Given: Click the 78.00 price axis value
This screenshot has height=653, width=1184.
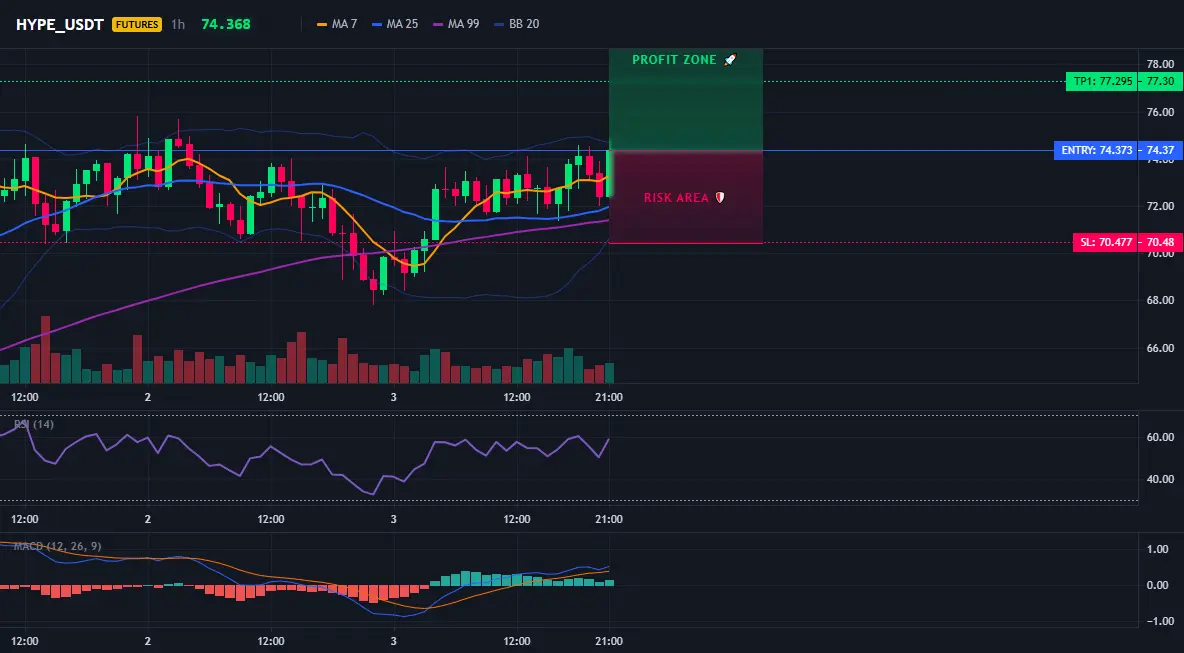Looking at the screenshot, I should click(1160, 64).
